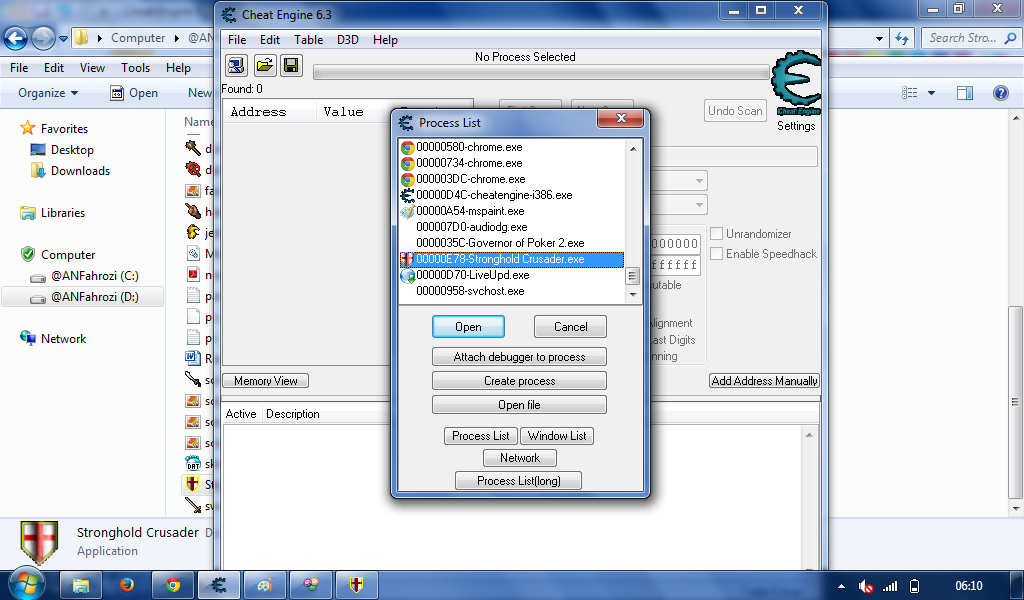Click the Open button in the Explorer toolbar
This screenshot has width=1024, height=600.
click(x=134, y=93)
